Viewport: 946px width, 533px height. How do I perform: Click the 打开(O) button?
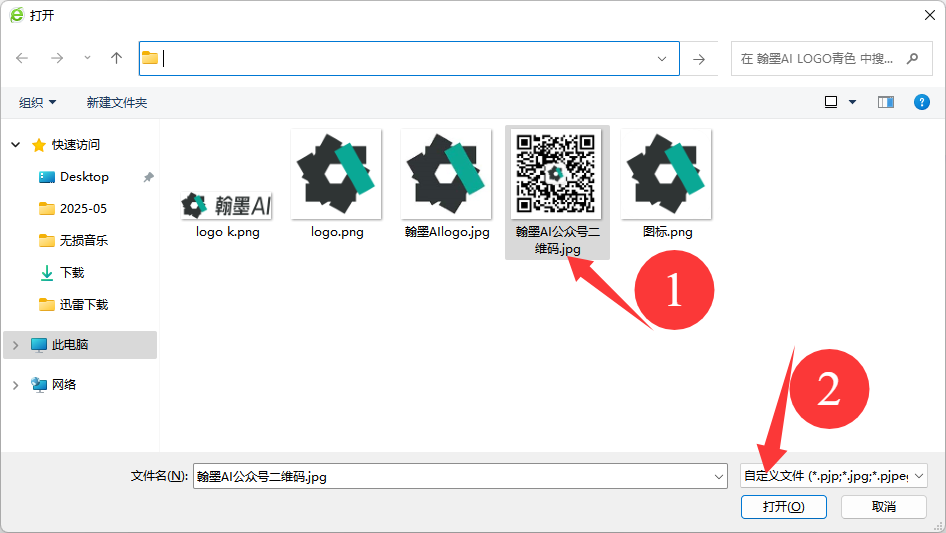pos(783,507)
